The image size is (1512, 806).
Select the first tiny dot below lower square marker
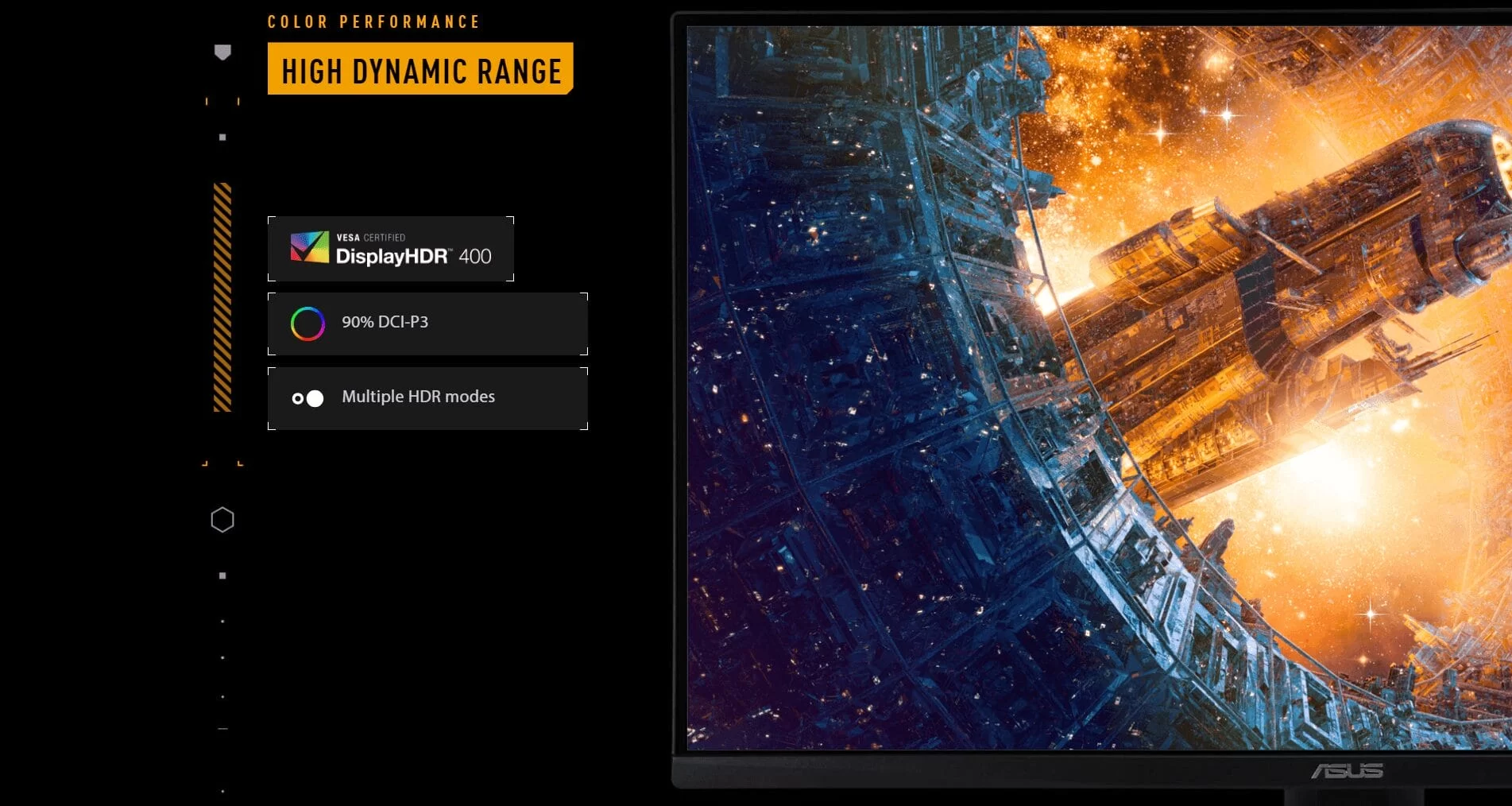point(222,621)
